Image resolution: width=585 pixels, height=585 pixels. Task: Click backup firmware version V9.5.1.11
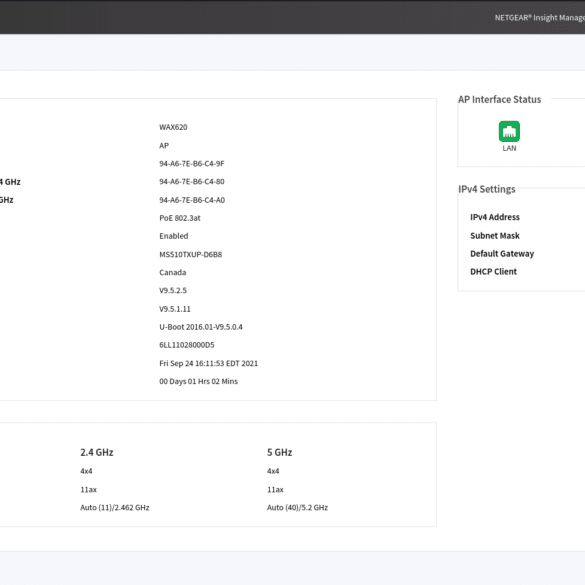click(x=175, y=309)
